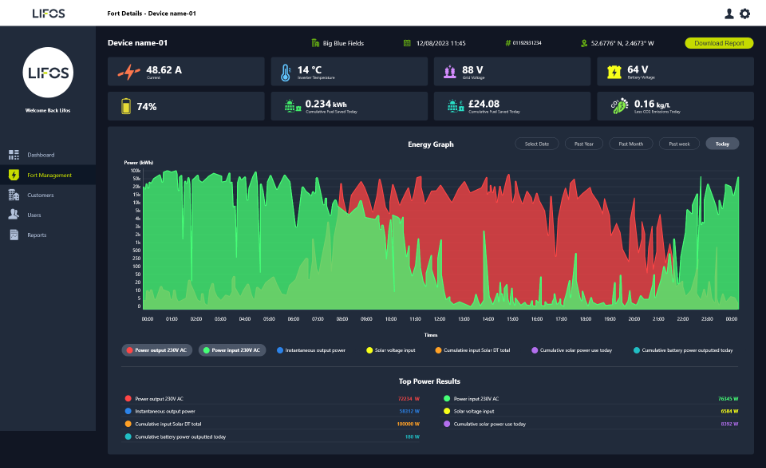Click the user profile icon
The image size is (766, 468).
729,13
